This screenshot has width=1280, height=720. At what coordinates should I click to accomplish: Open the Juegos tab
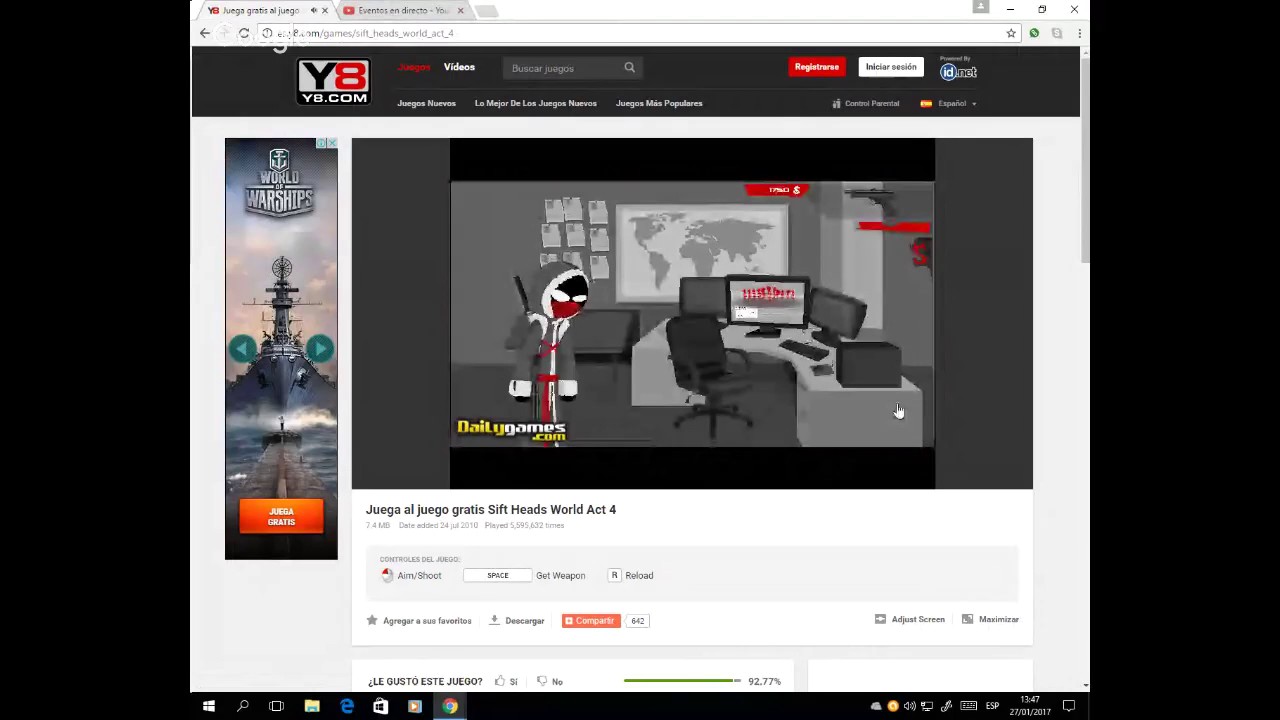click(x=413, y=67)
